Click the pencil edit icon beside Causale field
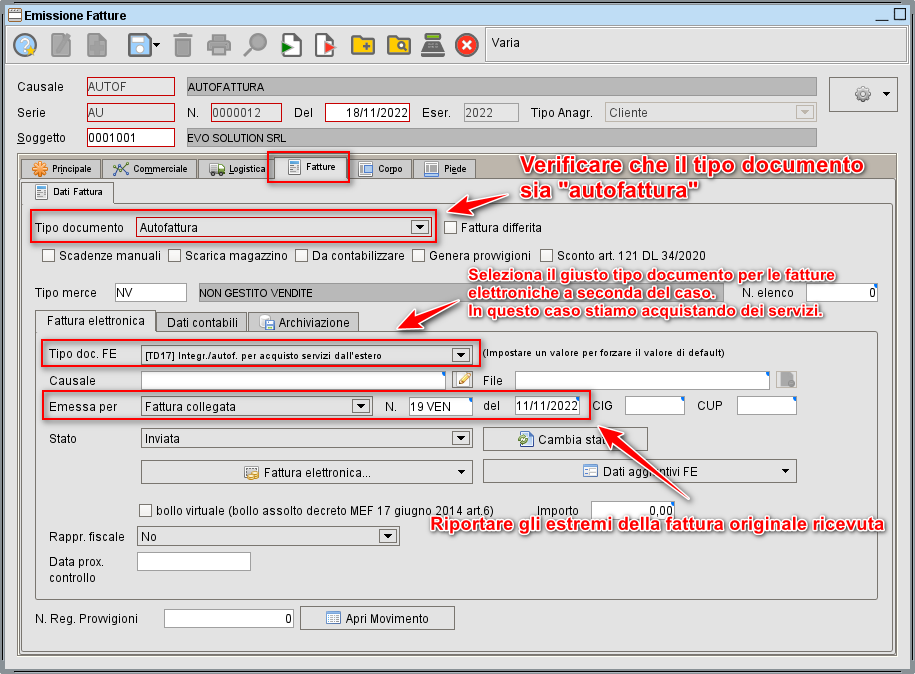This screenshot has height=674, width=915. pyautogui.click(x=462, y=379)
